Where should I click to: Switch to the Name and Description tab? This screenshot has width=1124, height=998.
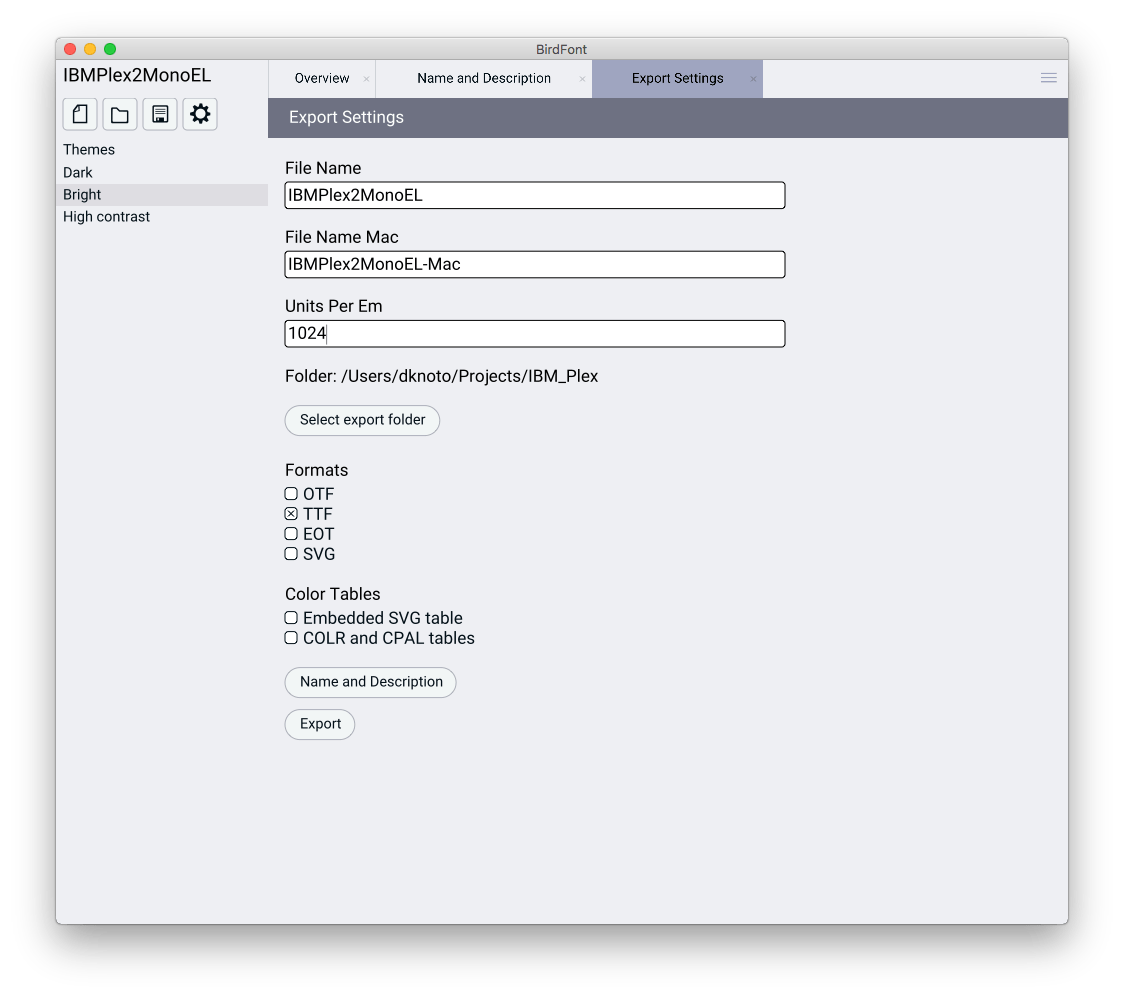pyautogui.click(x=484, y=78)
